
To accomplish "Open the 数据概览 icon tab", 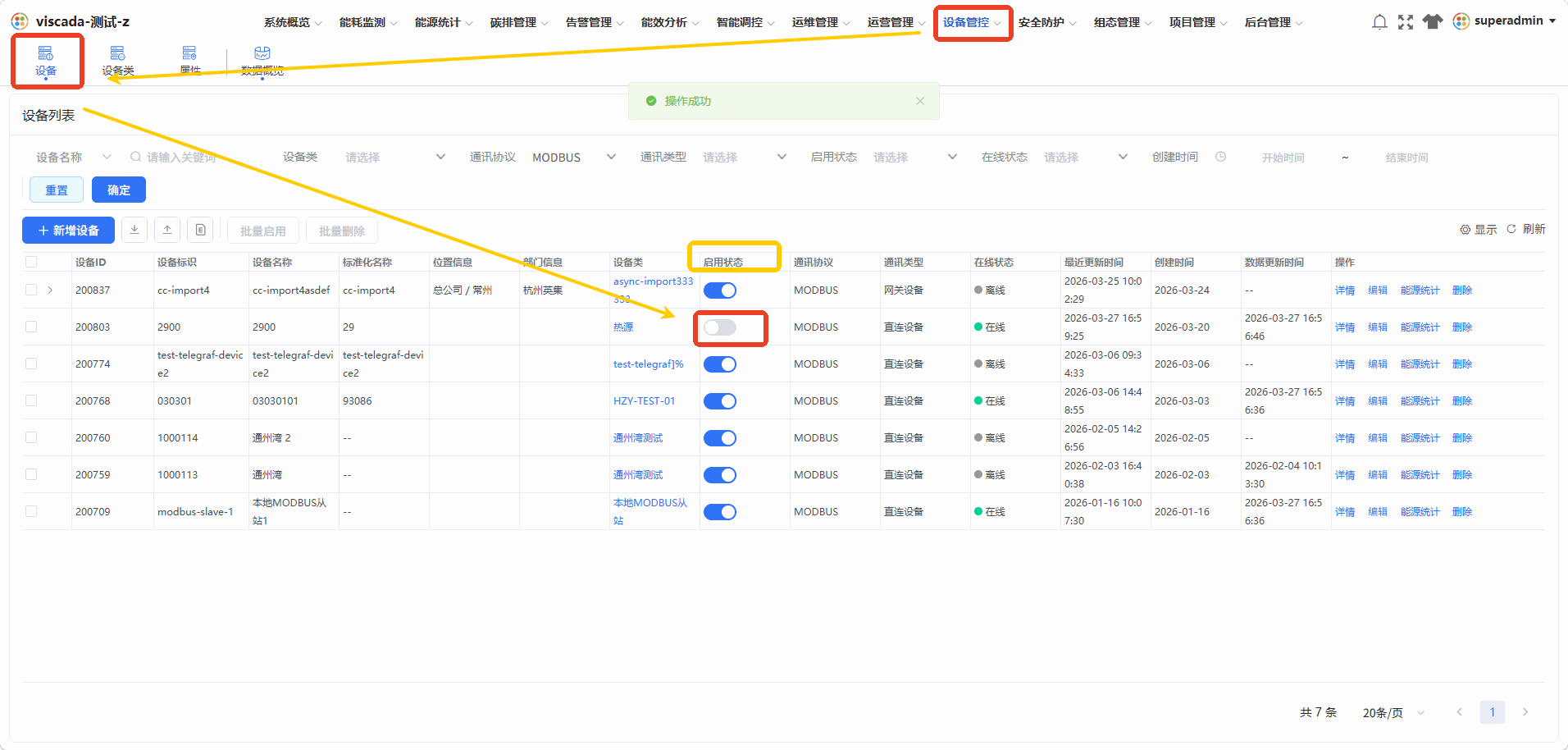I will pos(262,62).
